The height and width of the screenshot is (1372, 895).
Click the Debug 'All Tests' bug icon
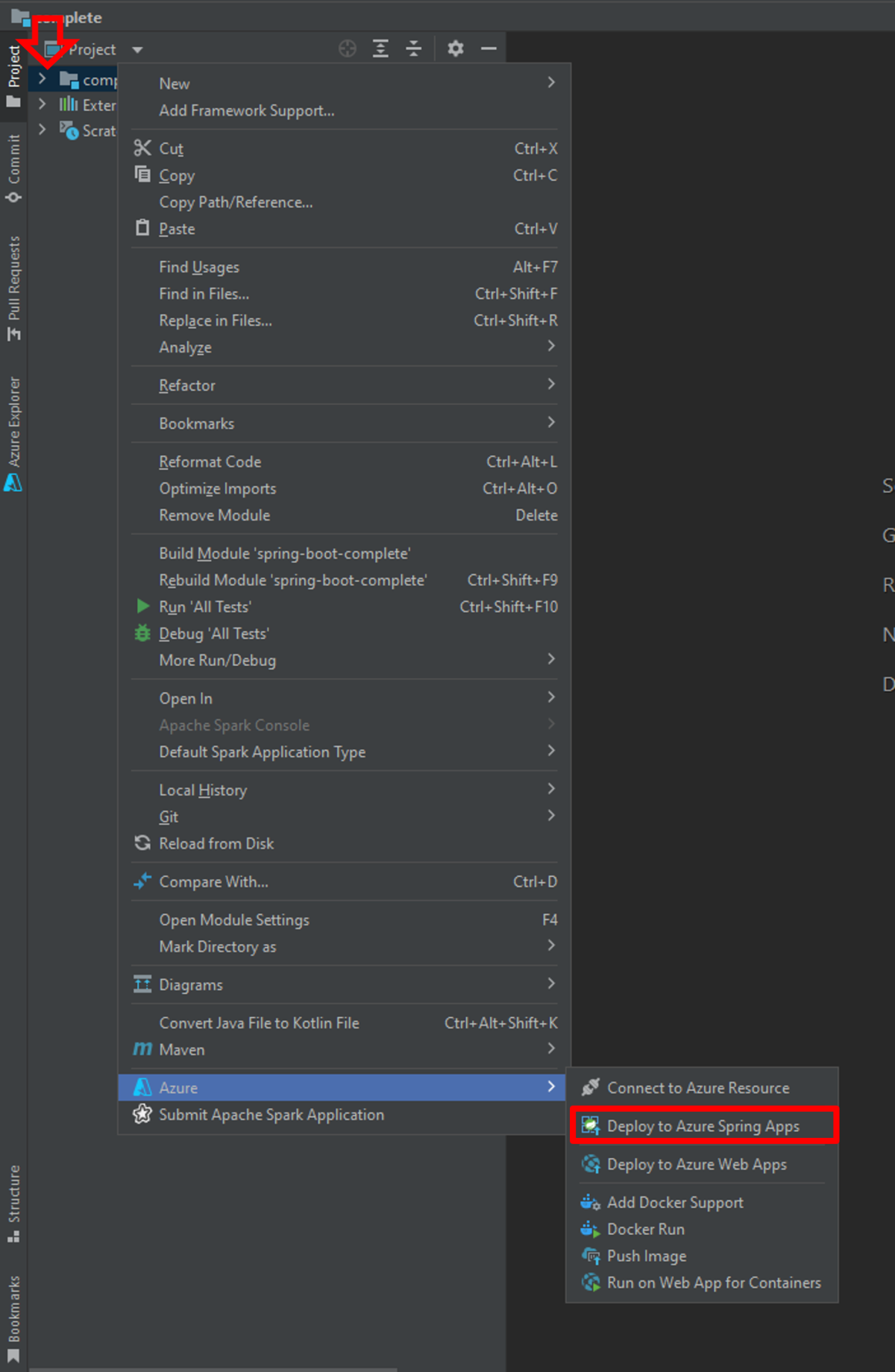tap(142, 633)
